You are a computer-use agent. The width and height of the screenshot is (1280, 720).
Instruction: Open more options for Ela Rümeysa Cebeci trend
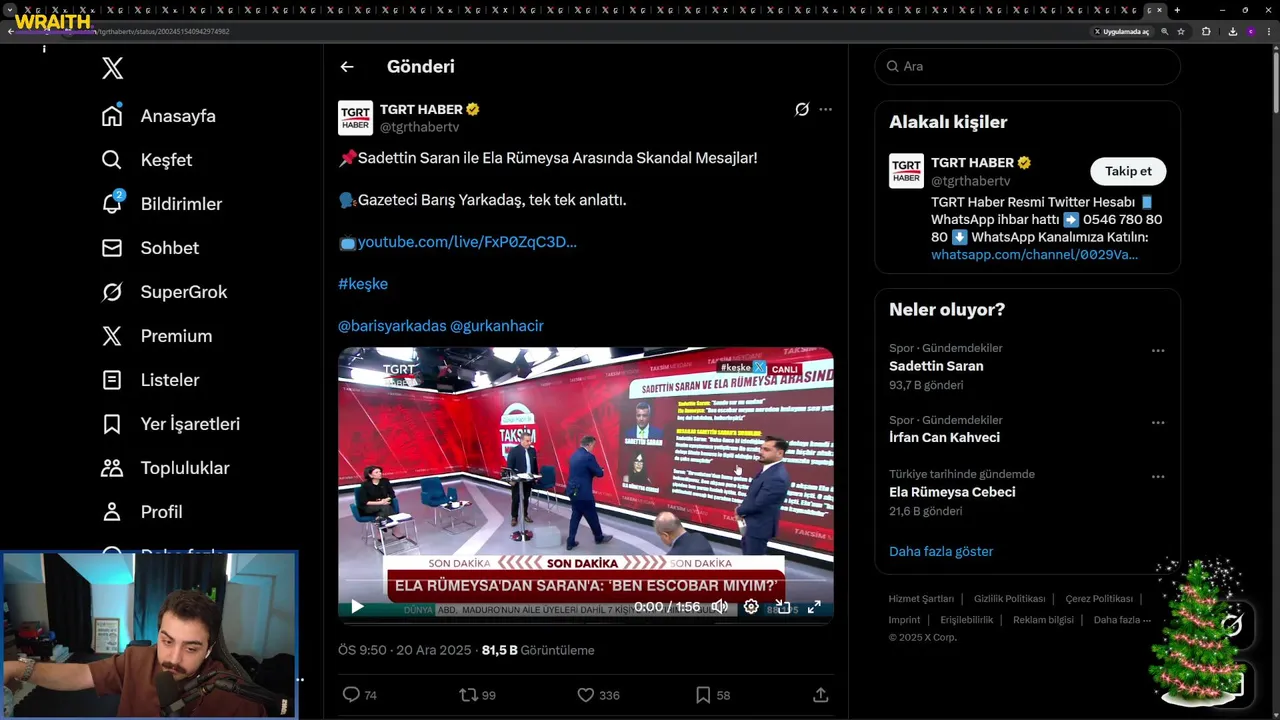(x=1158, y=477)
